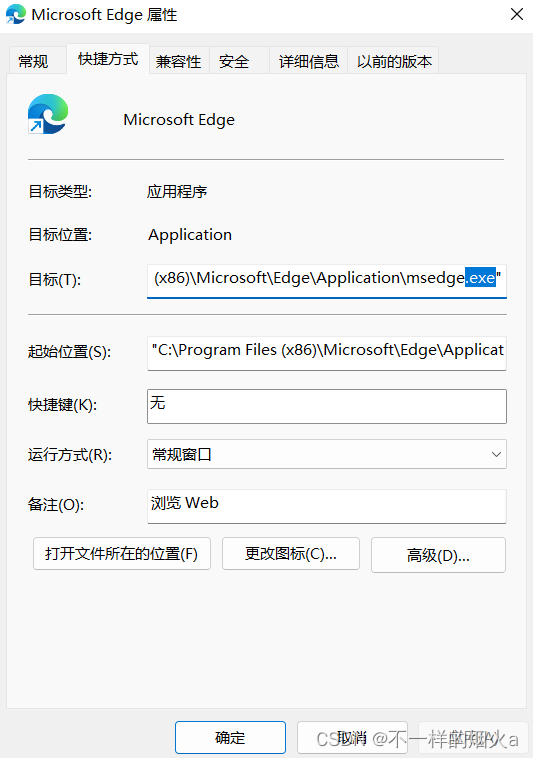This screenshot has height=758, width=533.
Task: Click the 更改图标(C)... button
Action: point(291,554)
